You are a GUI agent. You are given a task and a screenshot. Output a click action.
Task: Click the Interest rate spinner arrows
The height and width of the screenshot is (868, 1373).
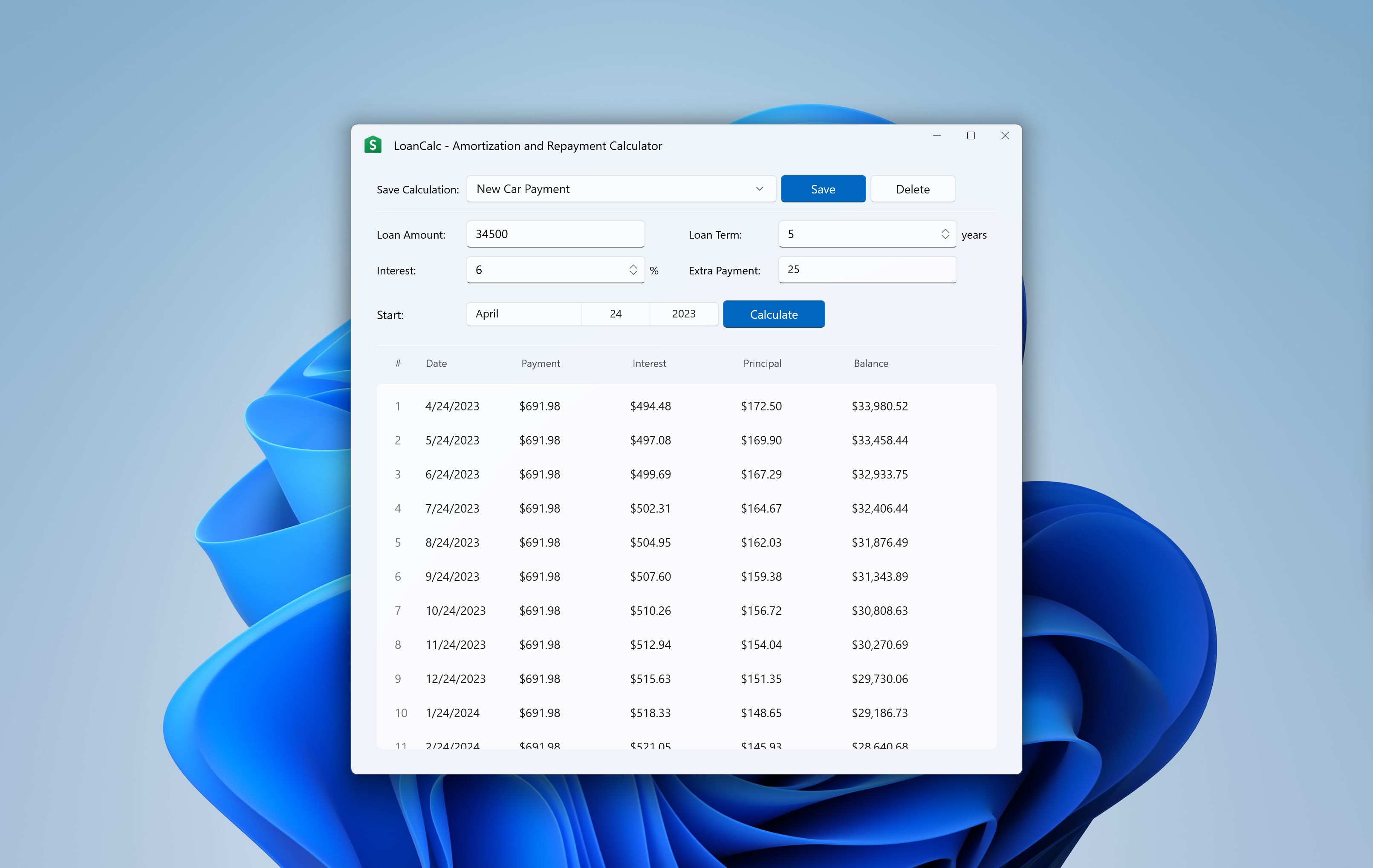pyautogui.click(x=633, y=270)
